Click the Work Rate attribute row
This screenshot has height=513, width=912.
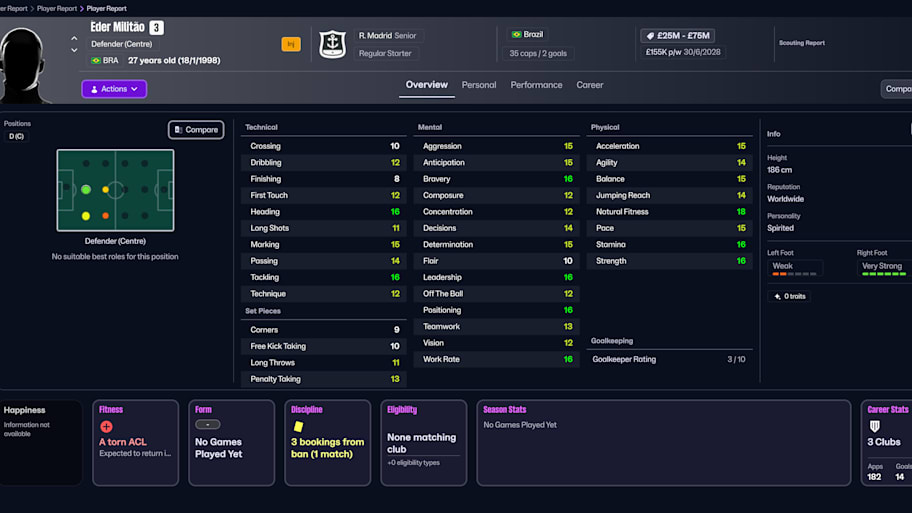click(497, 359)
